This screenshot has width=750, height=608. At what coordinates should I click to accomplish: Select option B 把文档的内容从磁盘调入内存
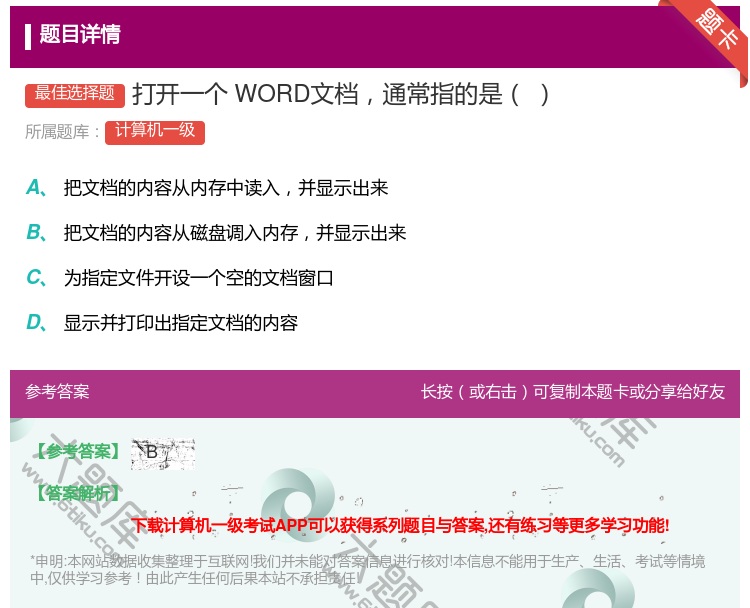[x=216, y=232]
